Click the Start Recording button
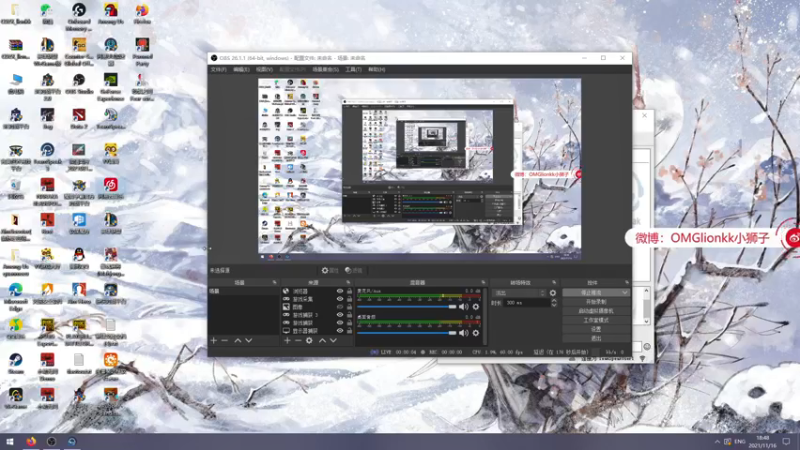This screenshot has height=450, width=800. [596, 302]
